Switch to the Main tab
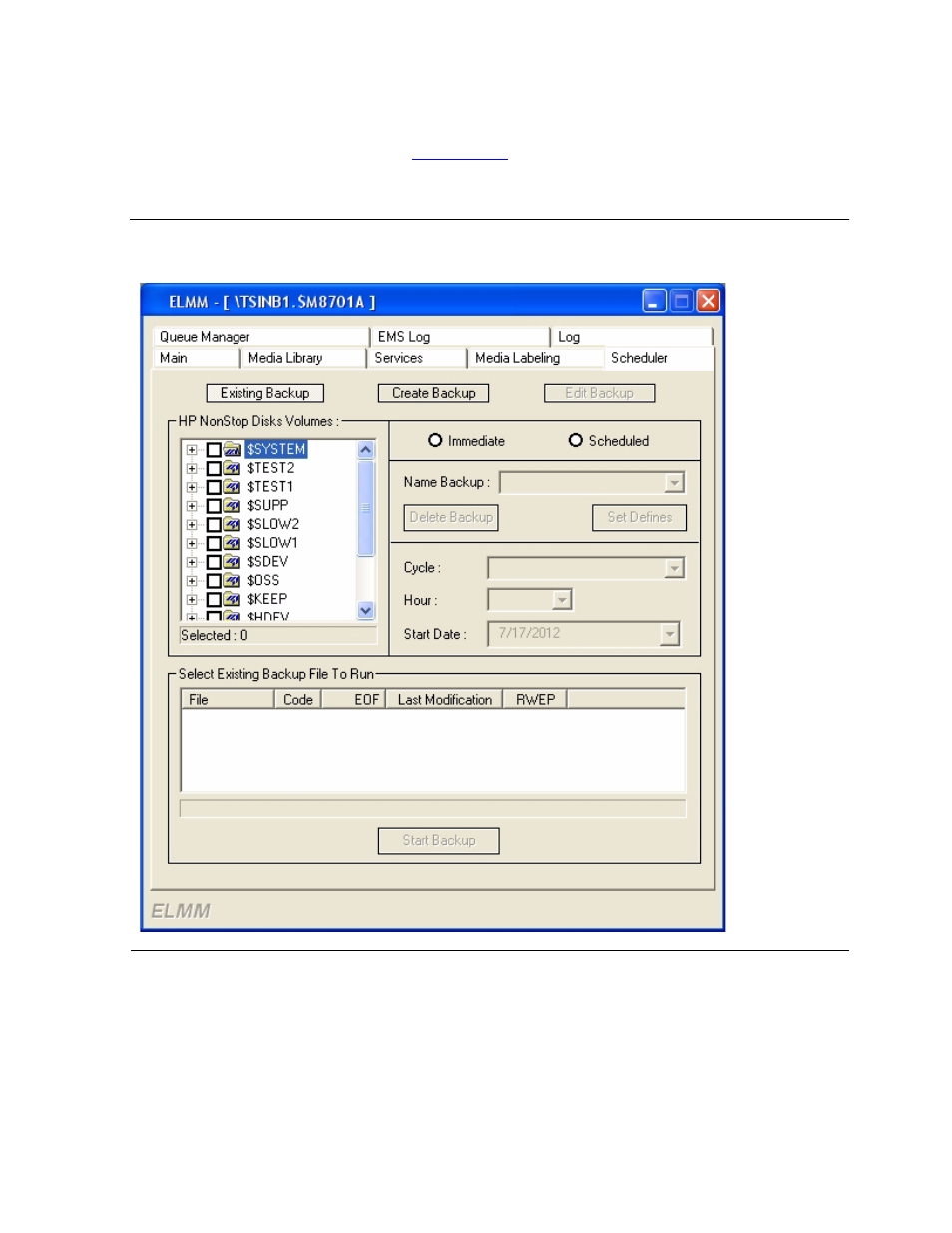 [197, 358]
